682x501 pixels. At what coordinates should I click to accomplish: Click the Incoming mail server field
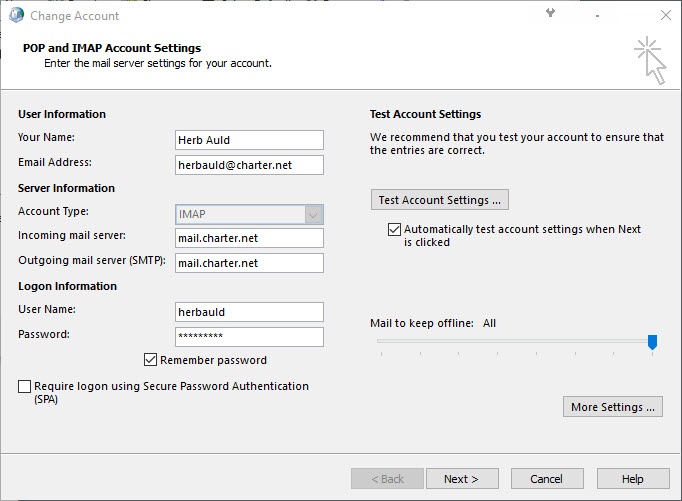point(249,238)
